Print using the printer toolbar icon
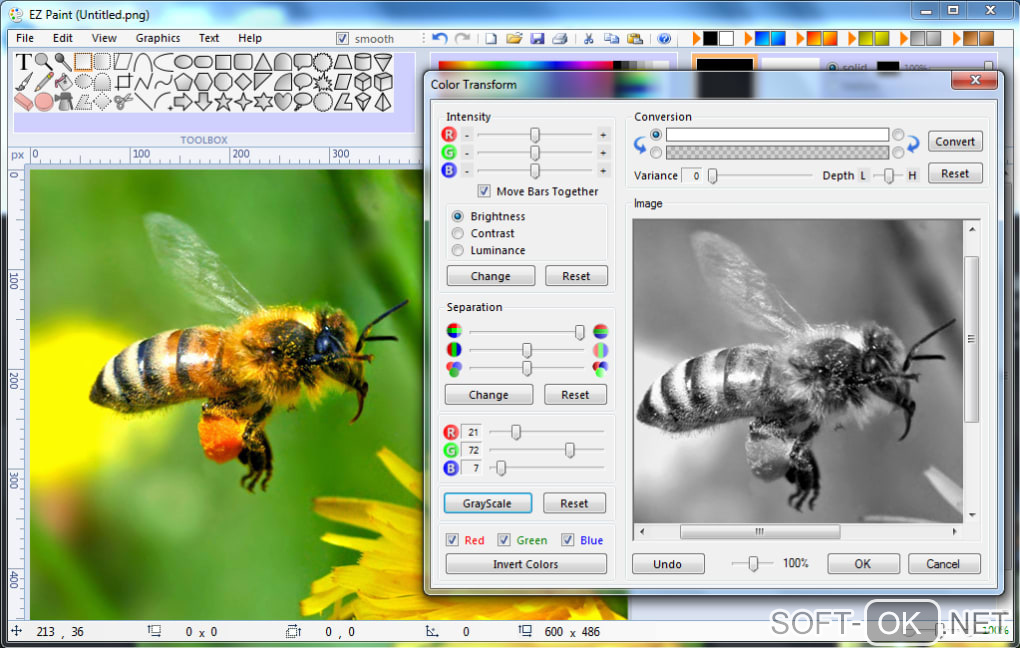 pos(559,38)
